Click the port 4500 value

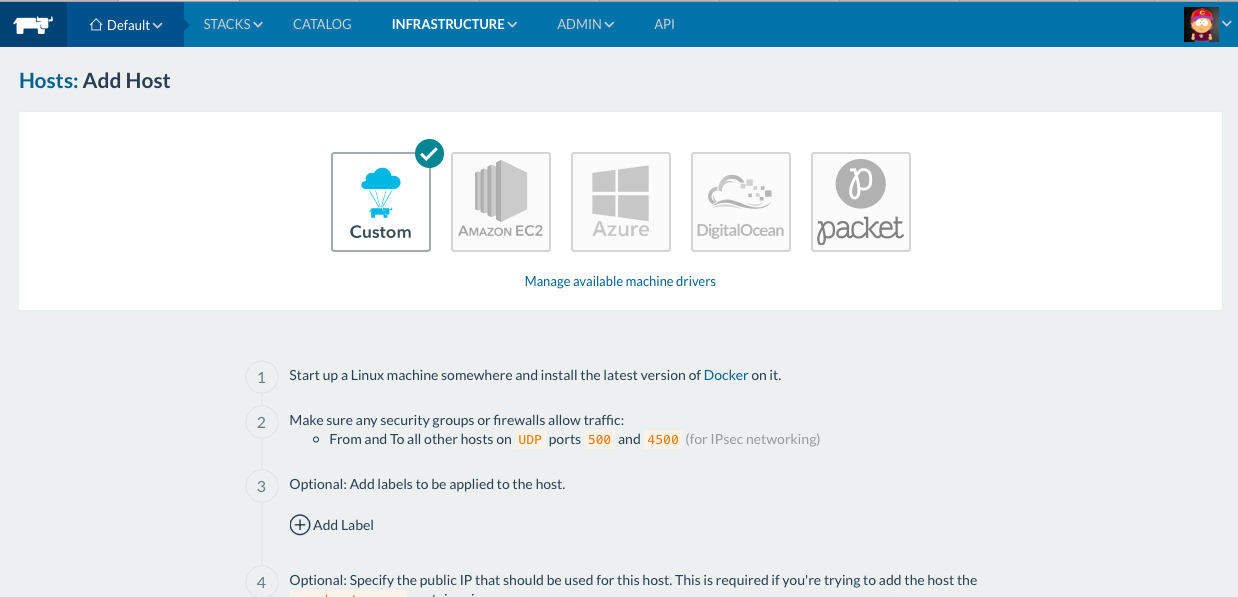pos(663,440)
